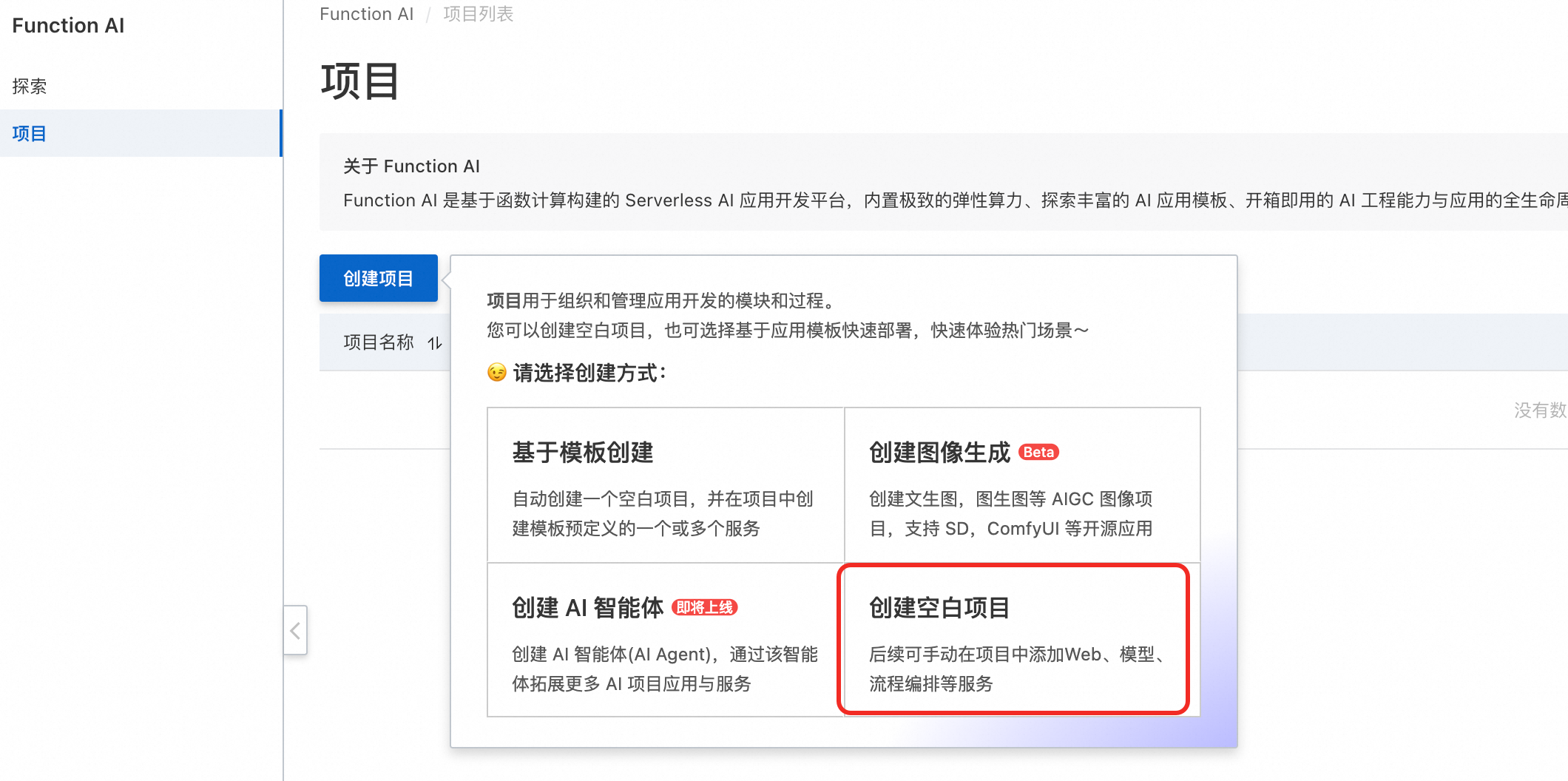The width and height of the screenshot is (1568, 781).
Task: Select the 创建 AI 智能体 card
Action: click(x=665, y=640)
